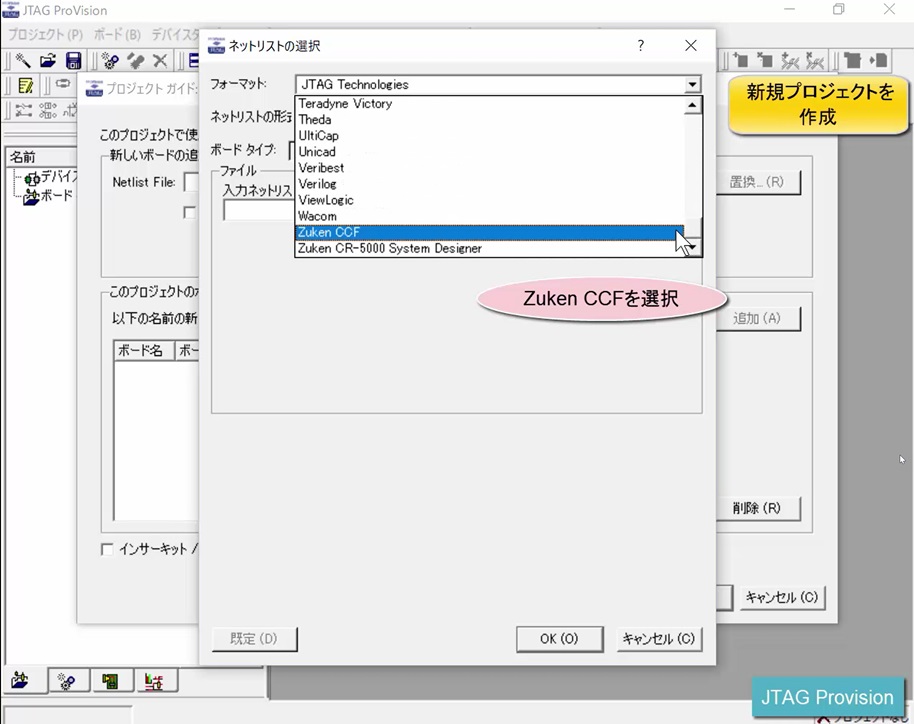Click the greyed plug connector toolbar icon
914x724 pixels.
tap(136, 60)
